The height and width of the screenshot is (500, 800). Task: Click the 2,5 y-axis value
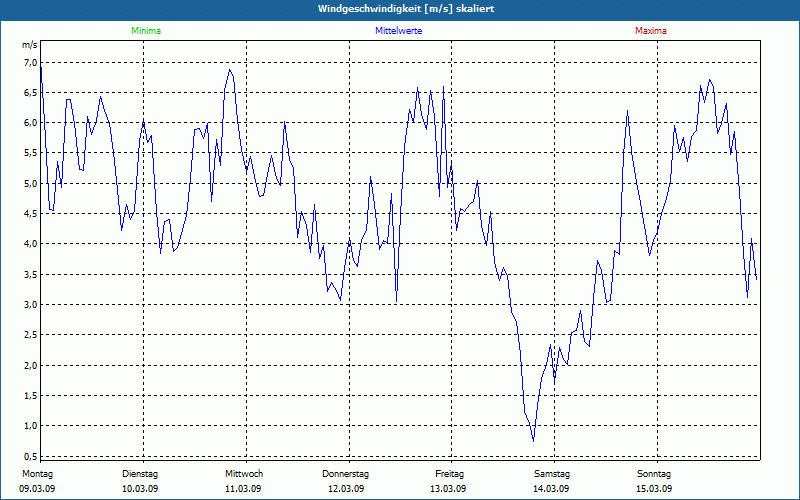click(x=31, y=334)
